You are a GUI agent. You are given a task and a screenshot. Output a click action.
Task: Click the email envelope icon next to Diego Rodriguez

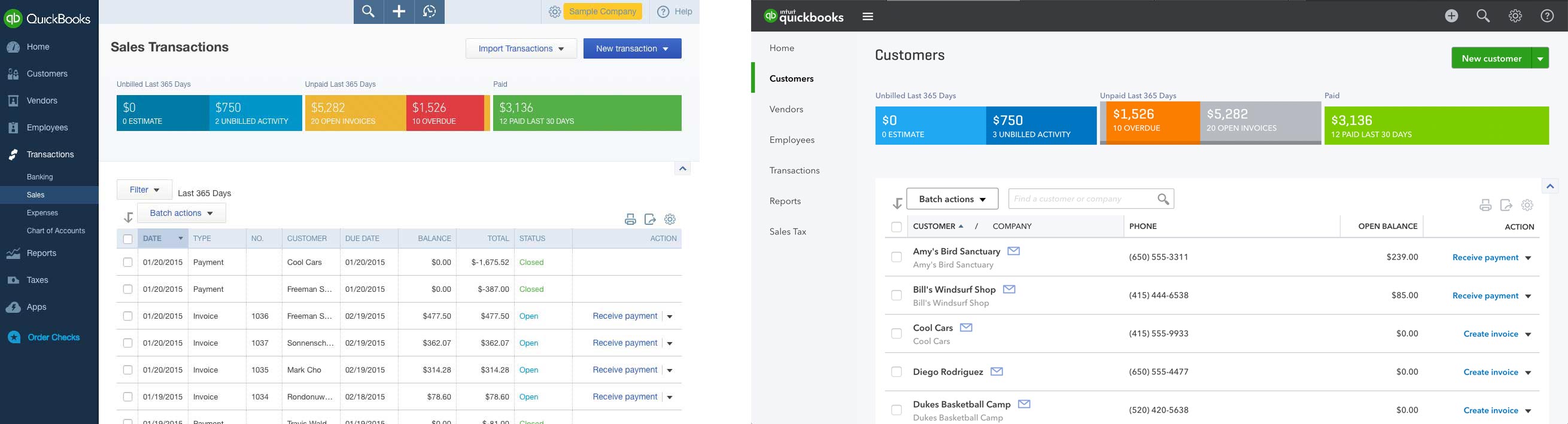pos(996,372)
